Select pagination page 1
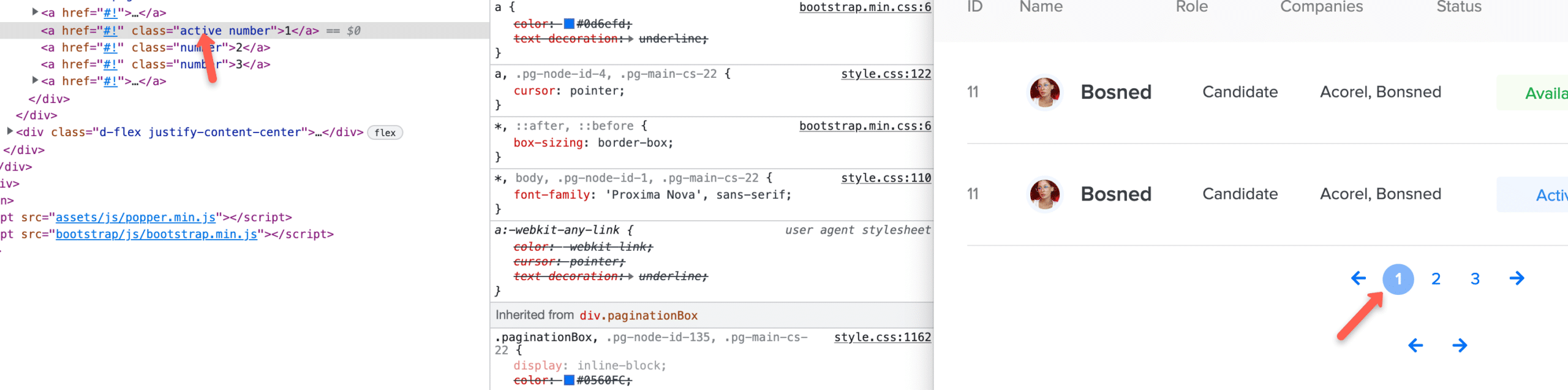The height and width of the screenshot is (390, 1568). coord(1398,279)
